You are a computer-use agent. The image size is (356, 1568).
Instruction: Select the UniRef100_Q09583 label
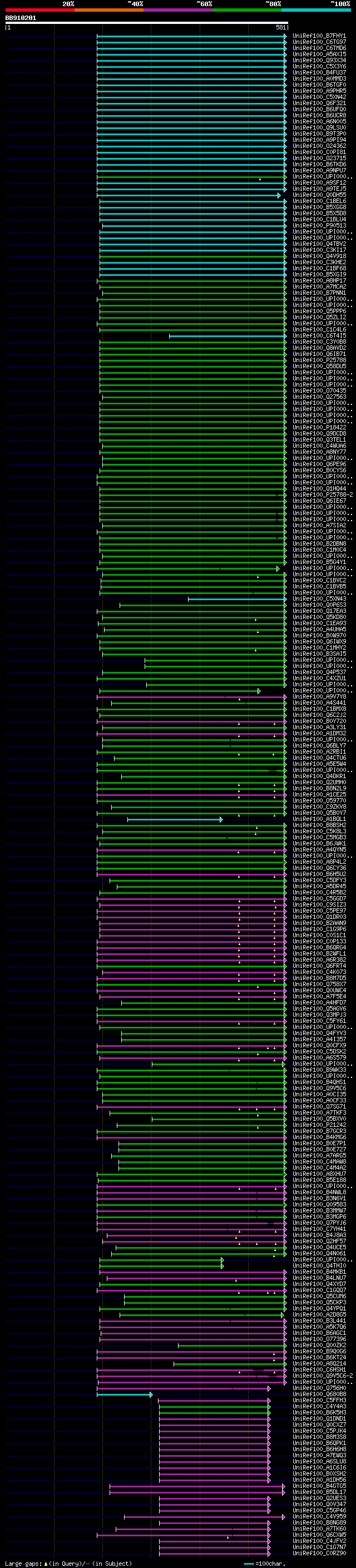click(319, 1204)
